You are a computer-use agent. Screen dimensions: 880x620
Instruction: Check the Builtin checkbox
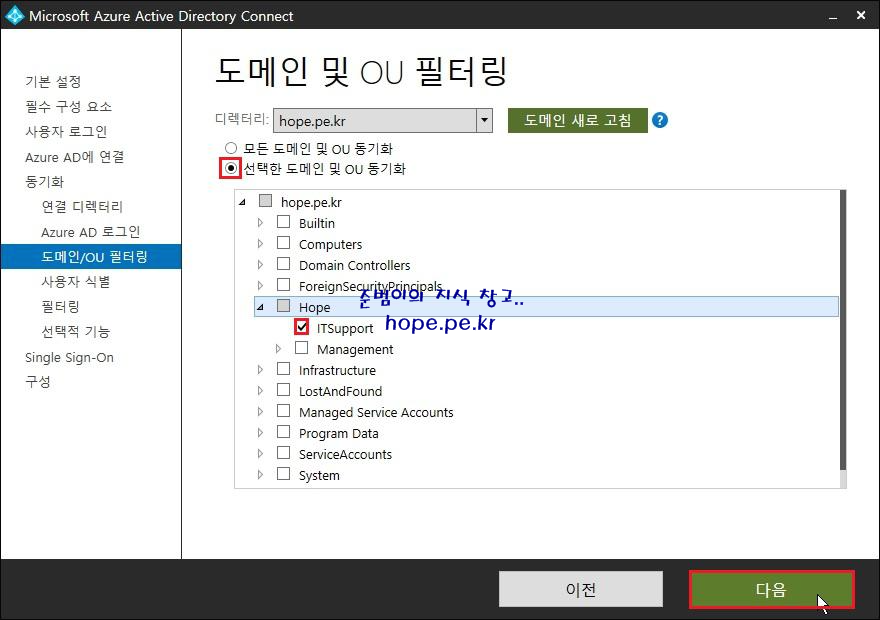pos(283,222)
